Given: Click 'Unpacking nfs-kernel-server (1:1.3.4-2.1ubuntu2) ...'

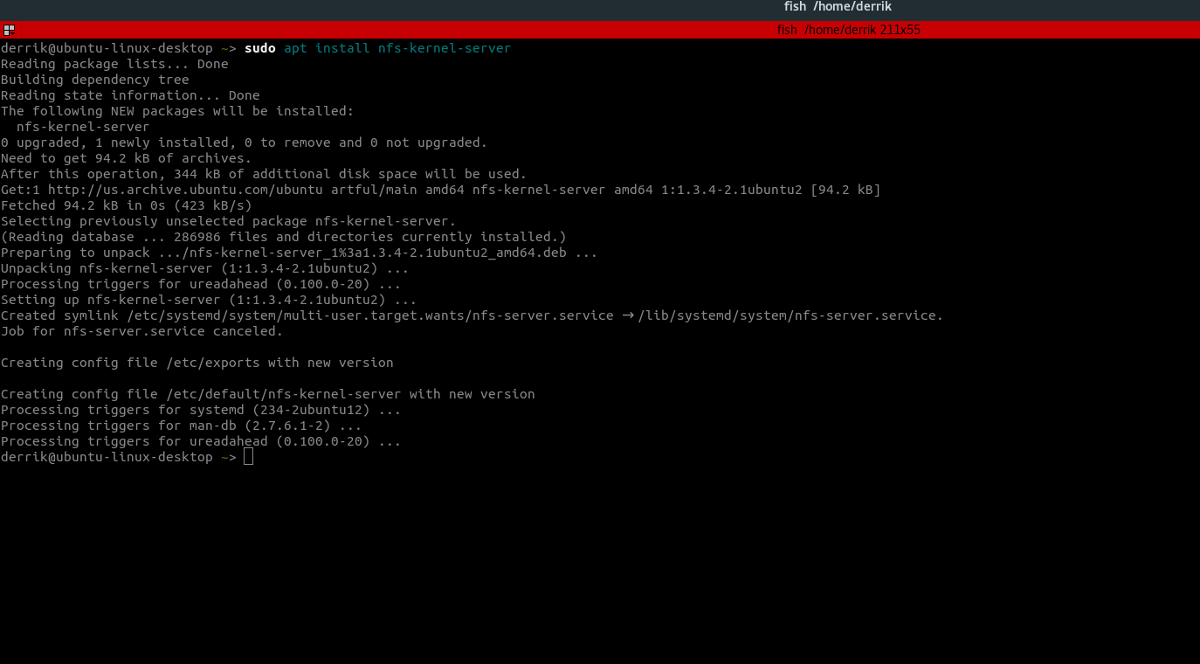Looking at the screenshot, I should point(205,269).
